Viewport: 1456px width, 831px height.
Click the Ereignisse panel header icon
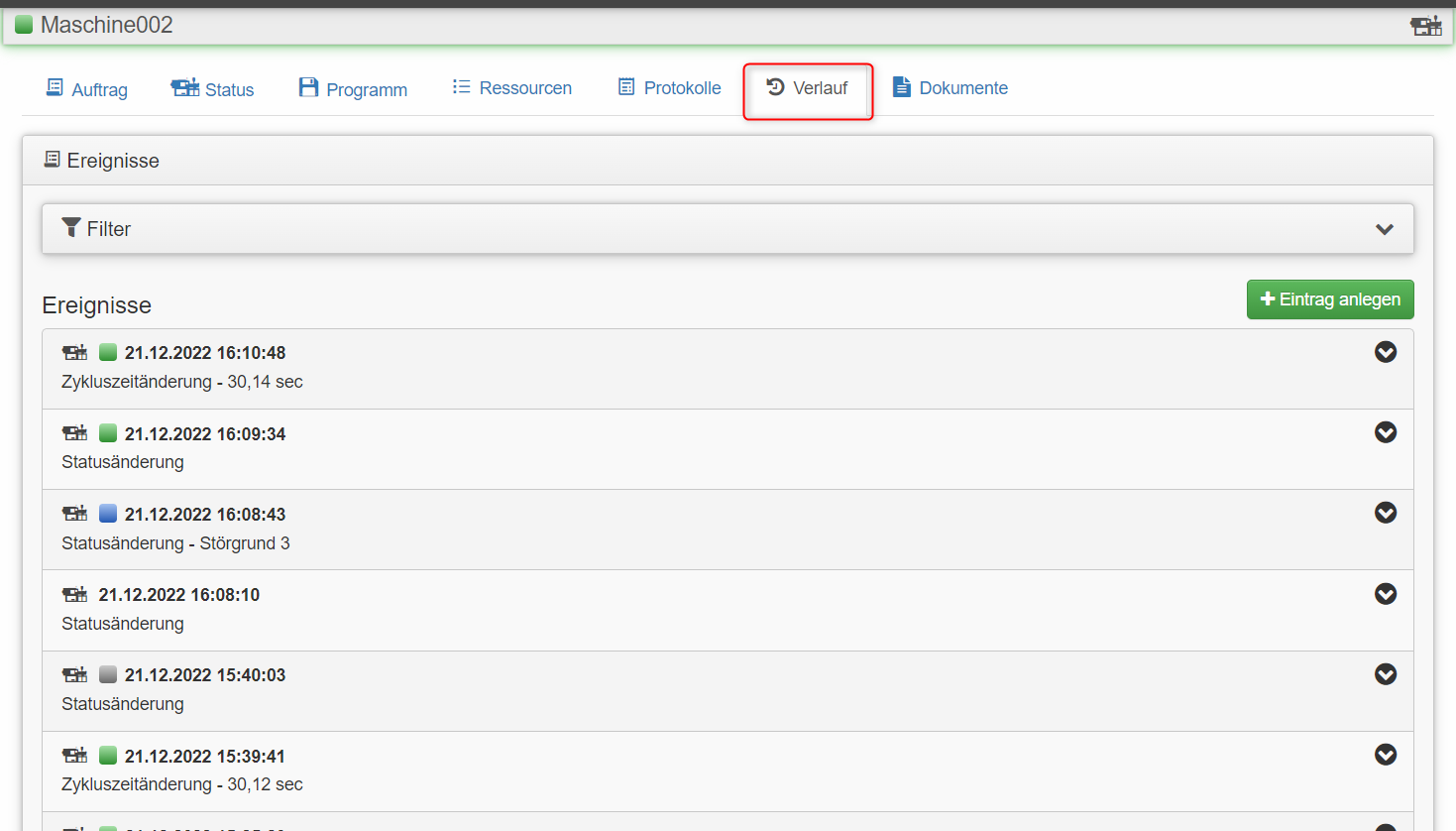(x=53, y=160)
